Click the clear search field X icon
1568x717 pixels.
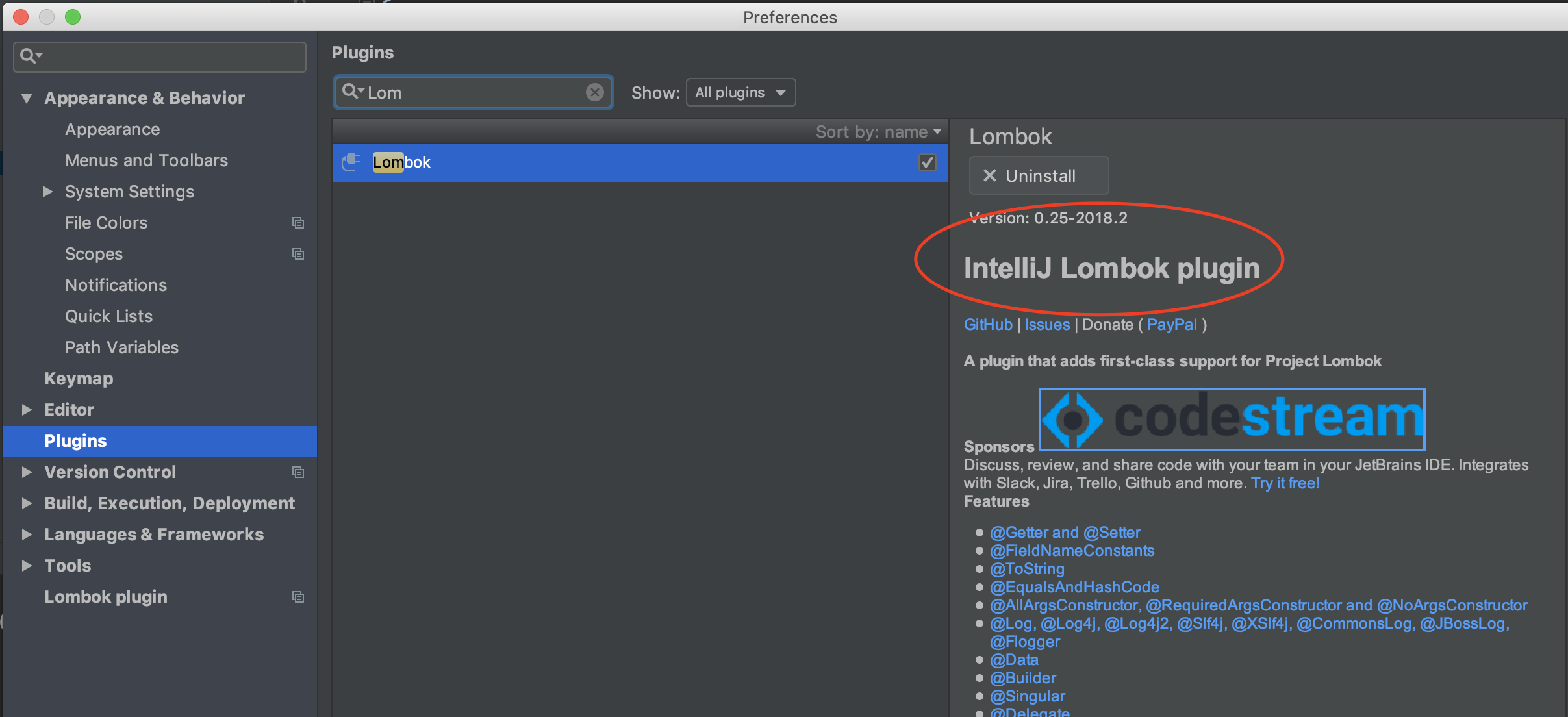tap(596, 92)
